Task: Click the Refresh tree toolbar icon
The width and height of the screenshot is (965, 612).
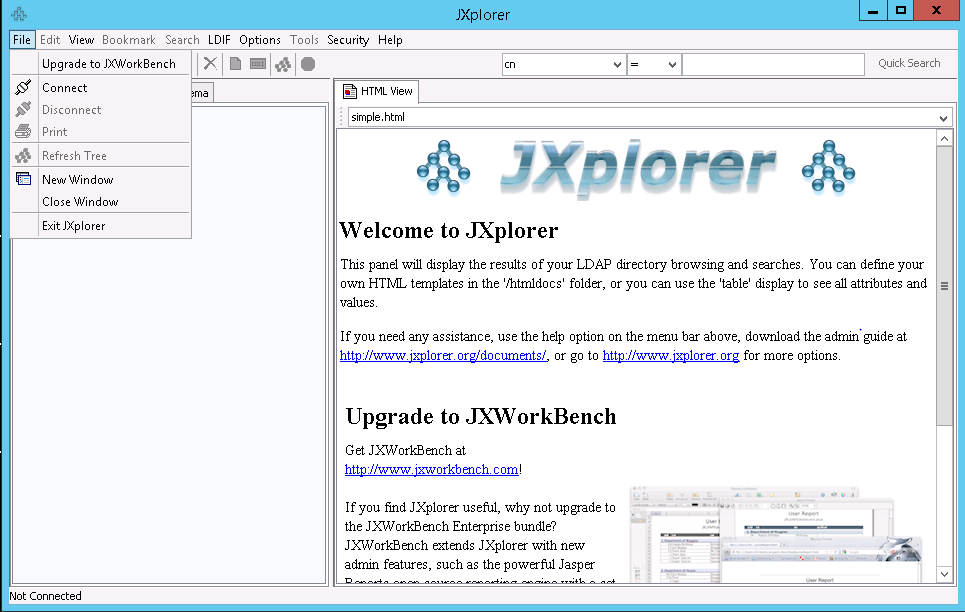Action: (x=283, y=63)
